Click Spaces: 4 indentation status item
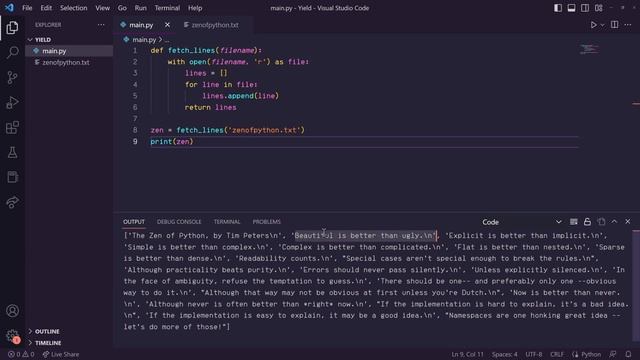640x360 pixels. click(504, 354)
